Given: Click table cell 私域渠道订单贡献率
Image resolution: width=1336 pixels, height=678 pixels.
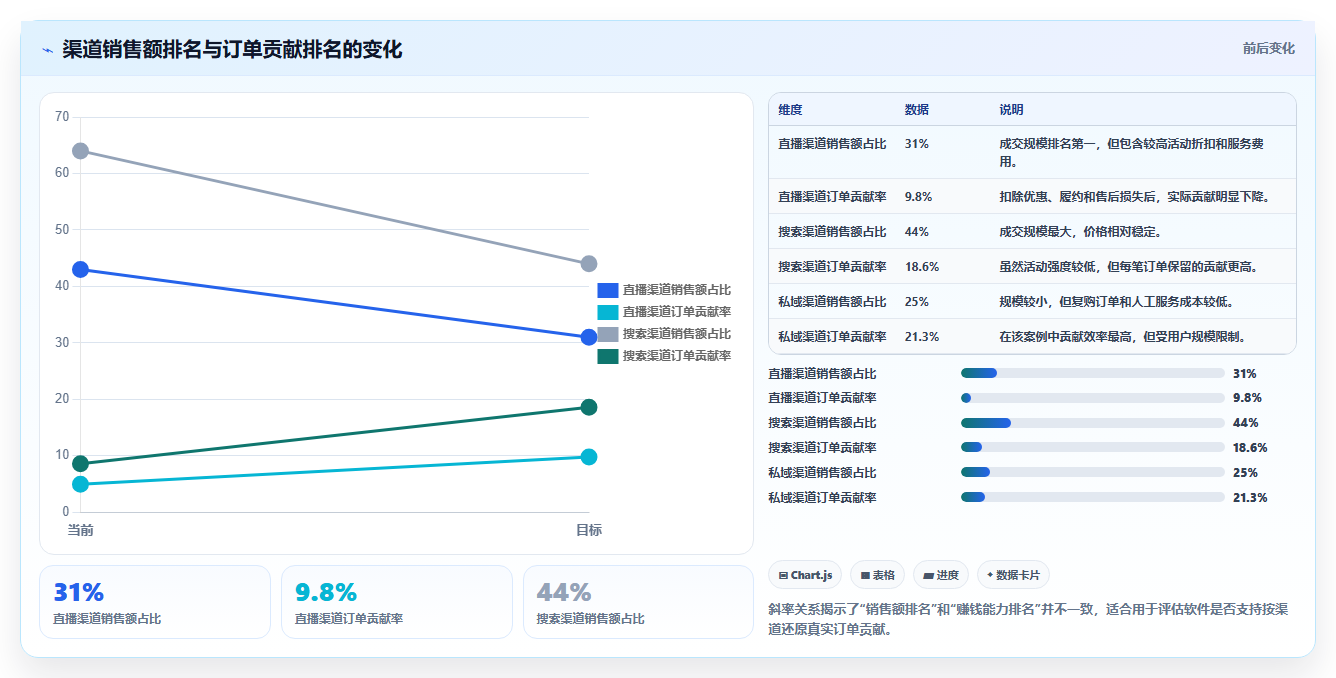Looking at the screenshot, I should pyautogui.click(x=832, y=337).
